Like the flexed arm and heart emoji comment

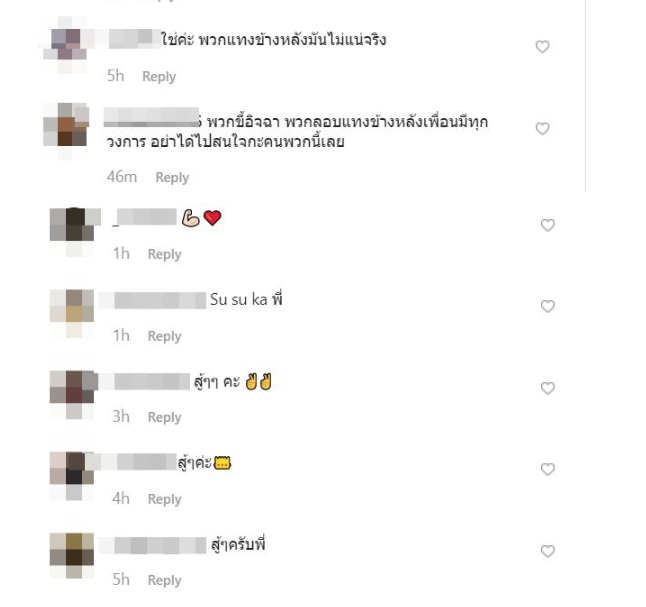[548, 225]
